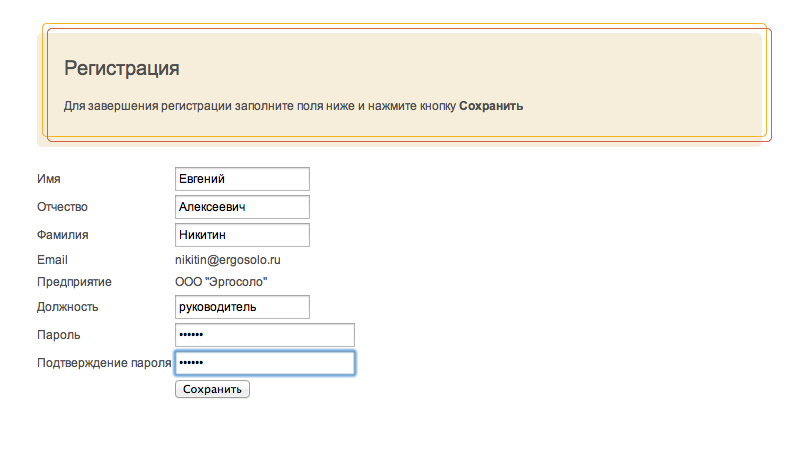Click the Для завершения регистрации instruction text
The height and width of the screenshot is (466, 786).
(293, 106)
